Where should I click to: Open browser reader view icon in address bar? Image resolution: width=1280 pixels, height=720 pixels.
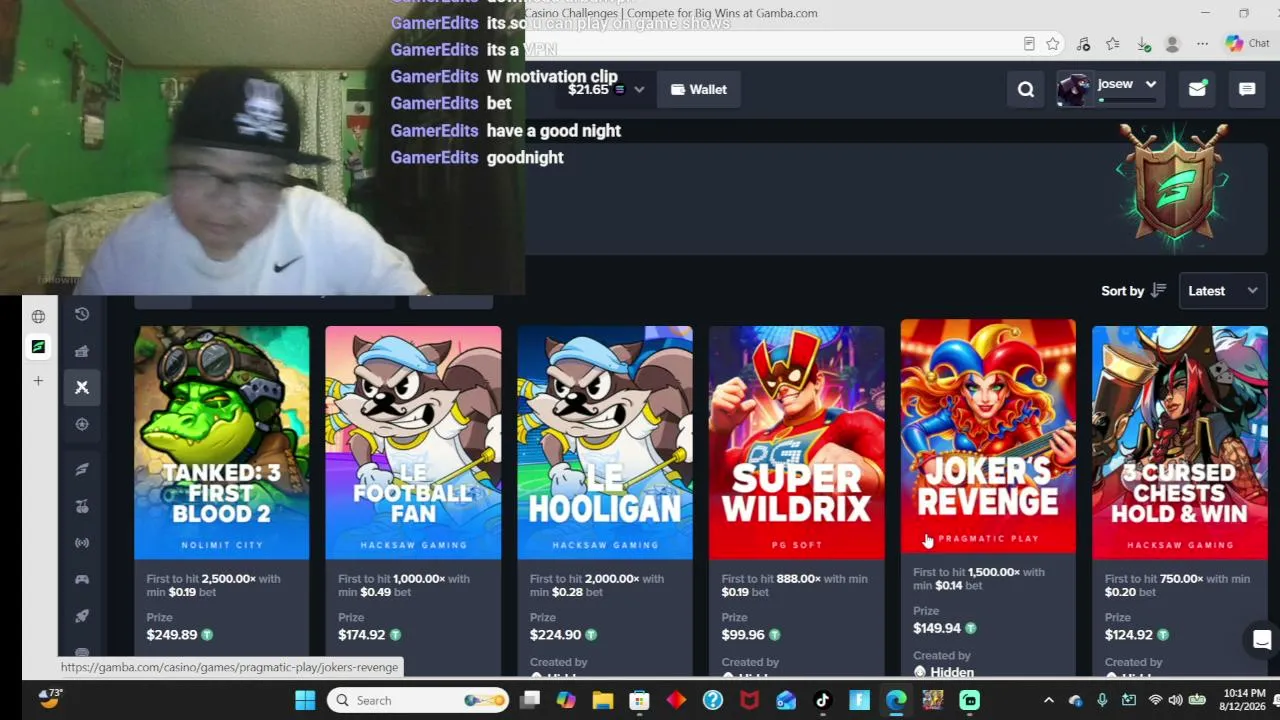click(x=1029, y=44)
